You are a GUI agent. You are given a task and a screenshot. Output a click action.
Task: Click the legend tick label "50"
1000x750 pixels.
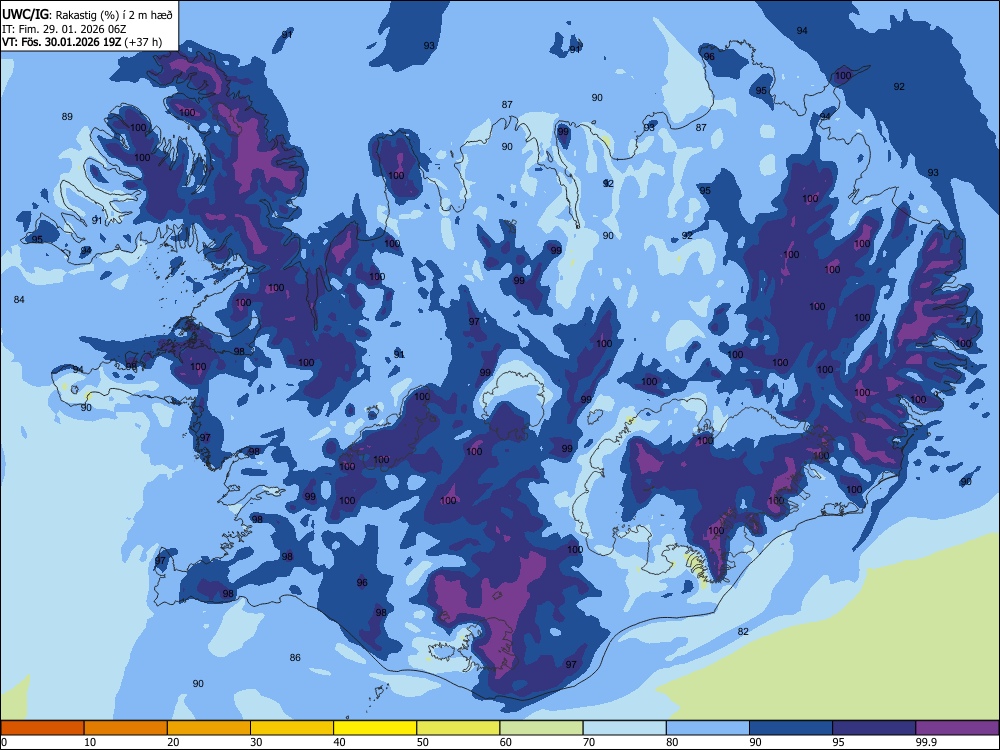click(423, 742)
